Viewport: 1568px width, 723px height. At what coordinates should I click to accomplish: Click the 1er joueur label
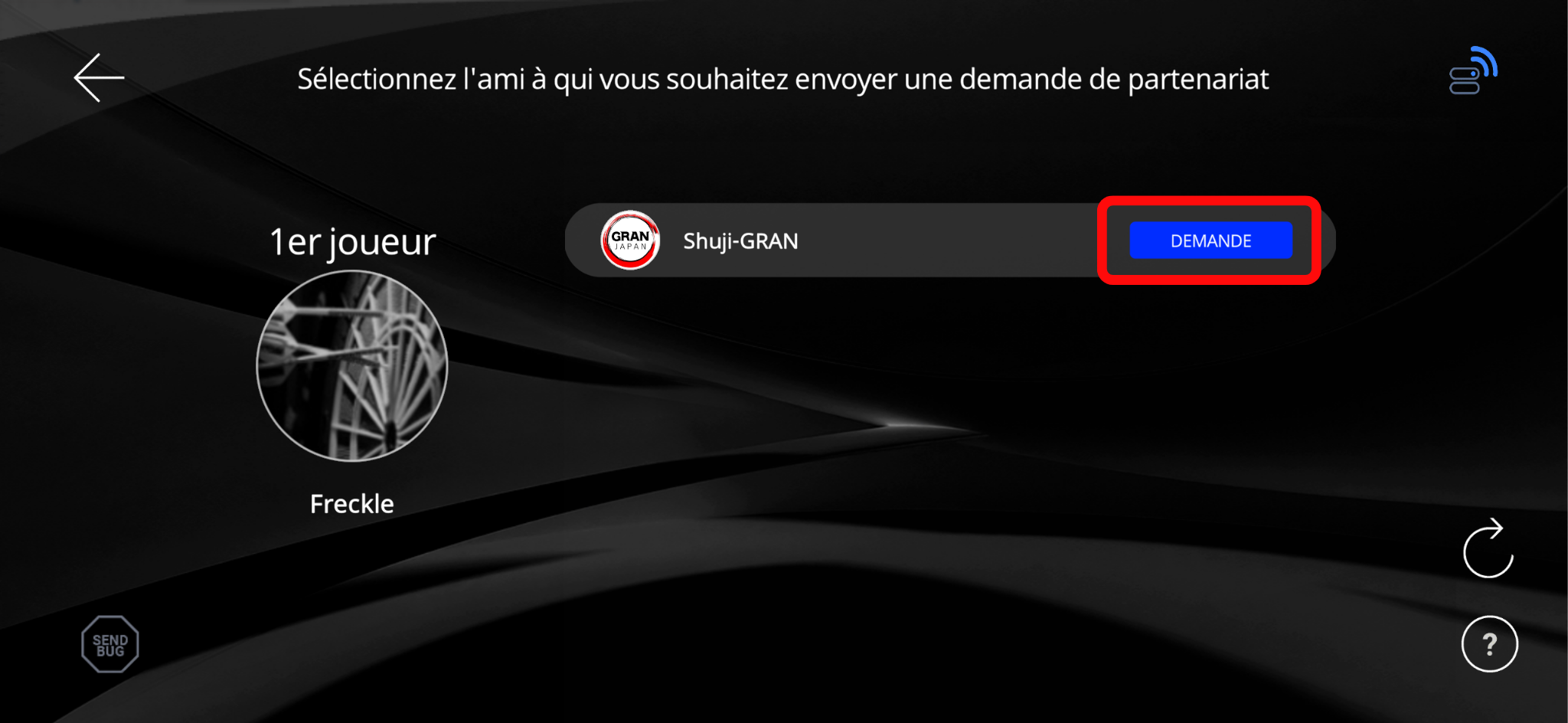(x=353, y=242)
